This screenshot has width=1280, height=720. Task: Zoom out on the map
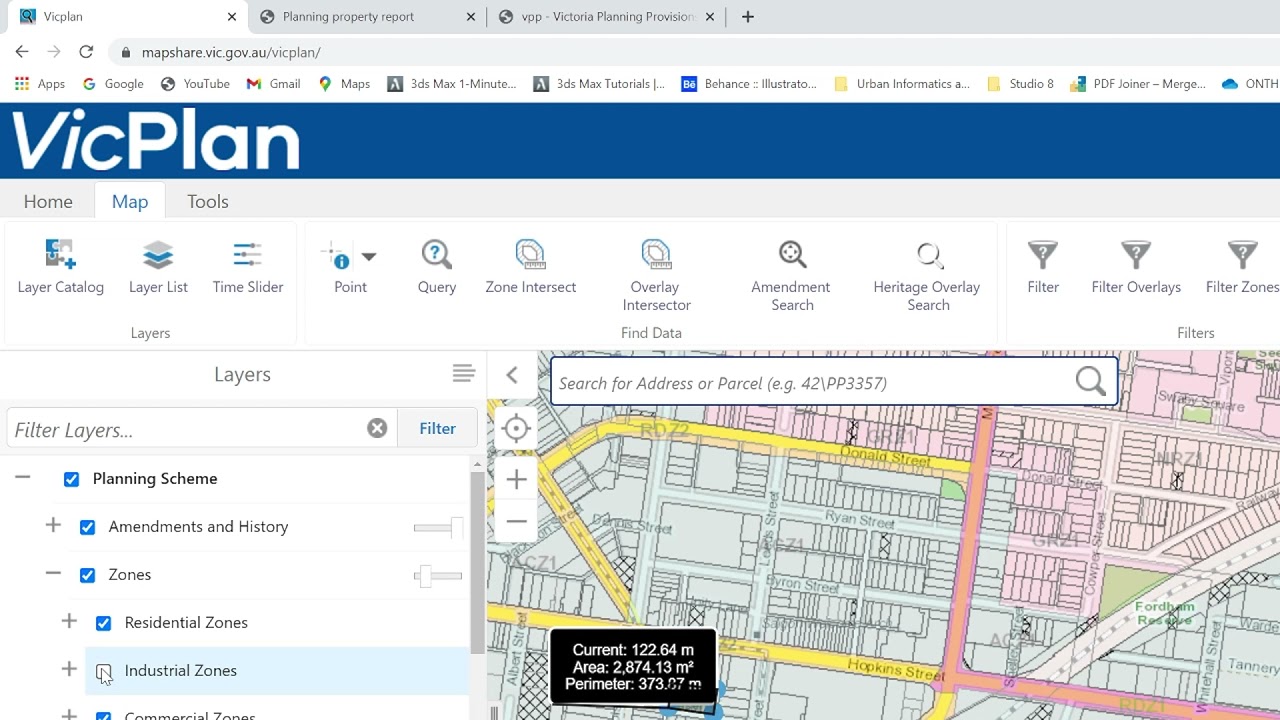(x=516, y=521)
